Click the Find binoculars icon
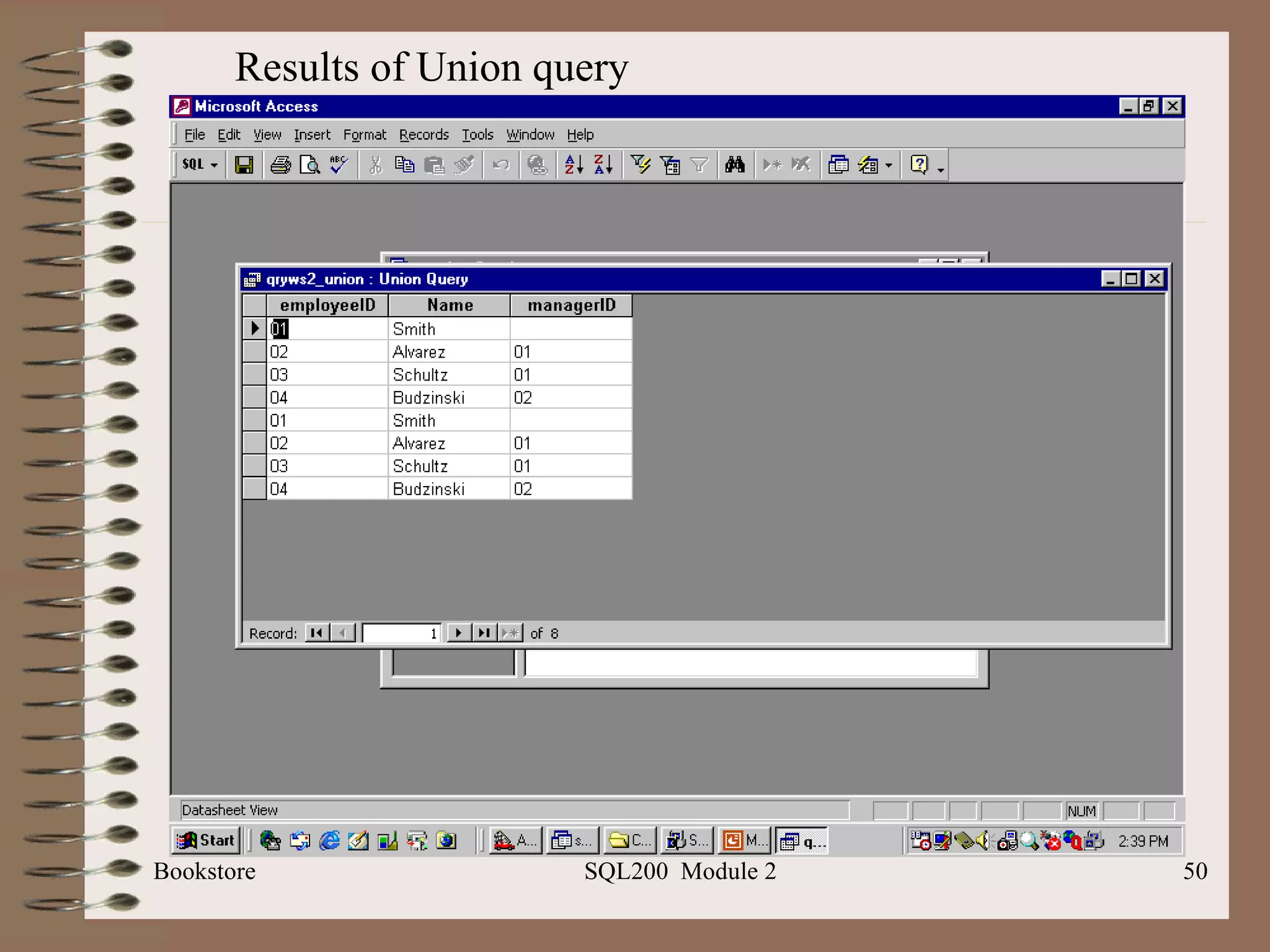The height and width of the screenshot is (952, 1270). pyautogui.click(x=735, y=165)
